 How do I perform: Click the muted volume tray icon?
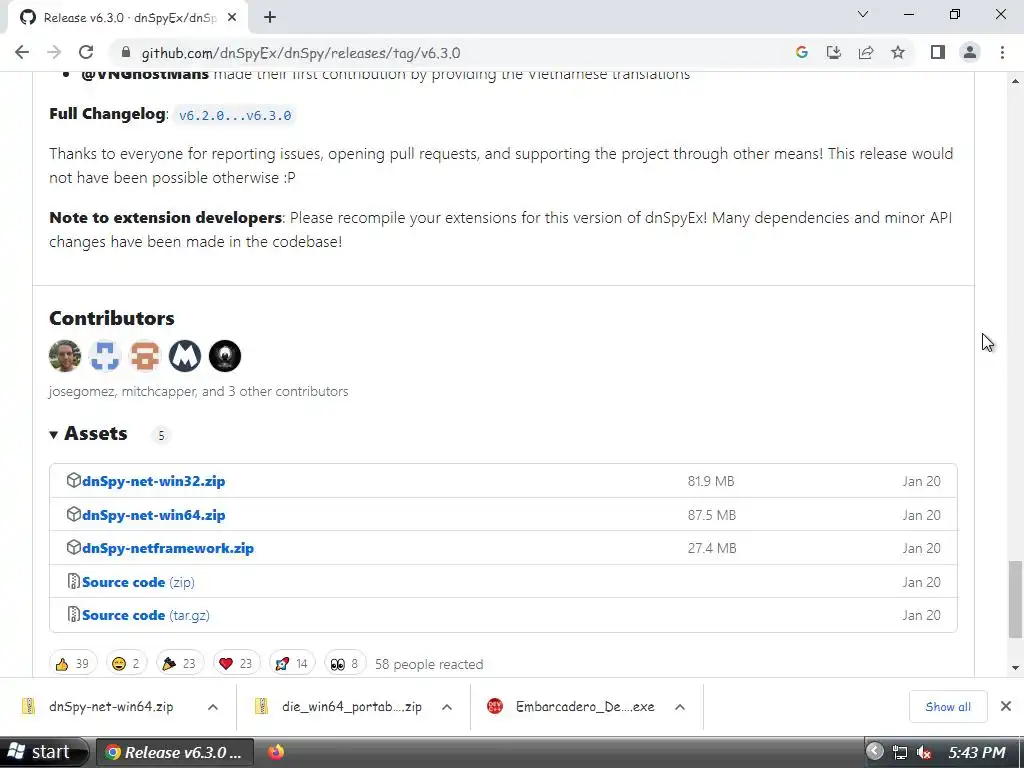pyautogui.click(x=924, y=752)
